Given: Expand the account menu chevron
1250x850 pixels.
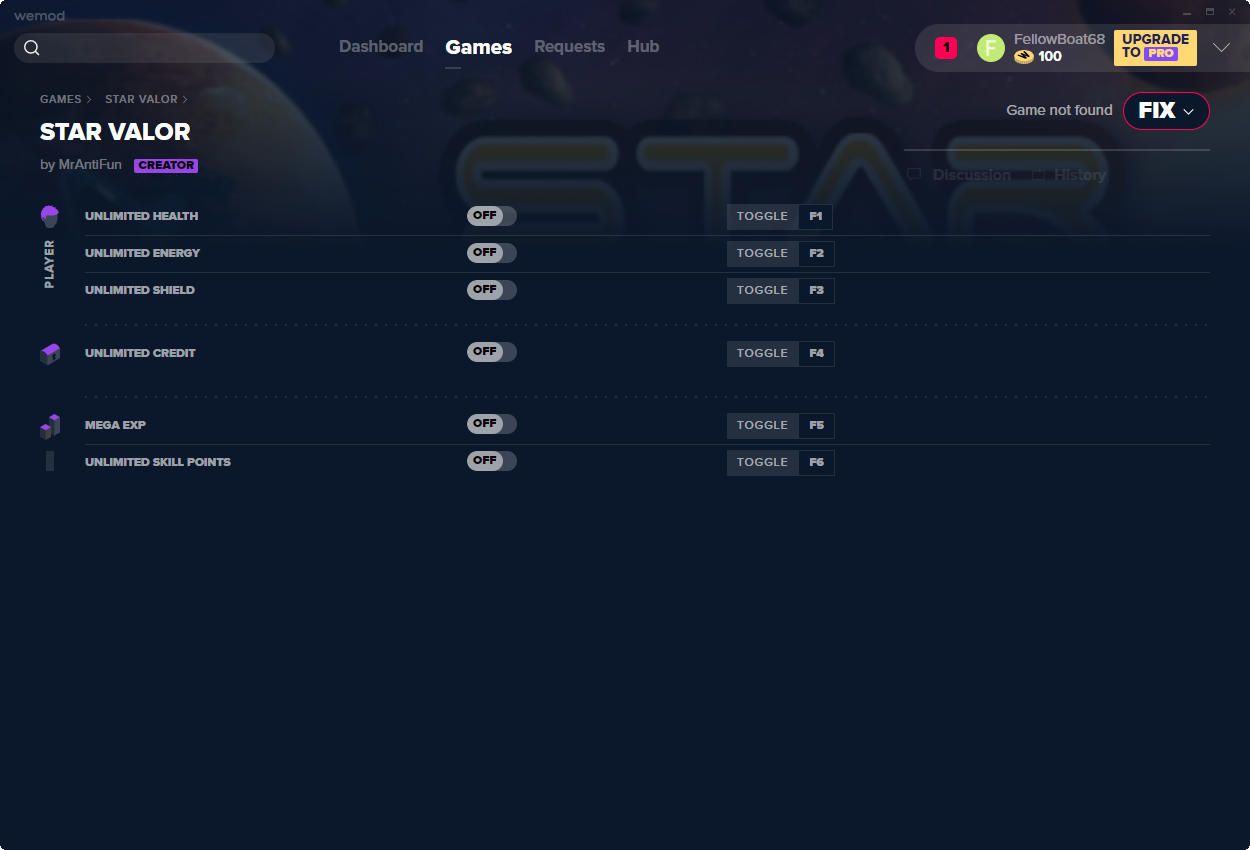Looking at the screenshot, I should coord(1221,48).
